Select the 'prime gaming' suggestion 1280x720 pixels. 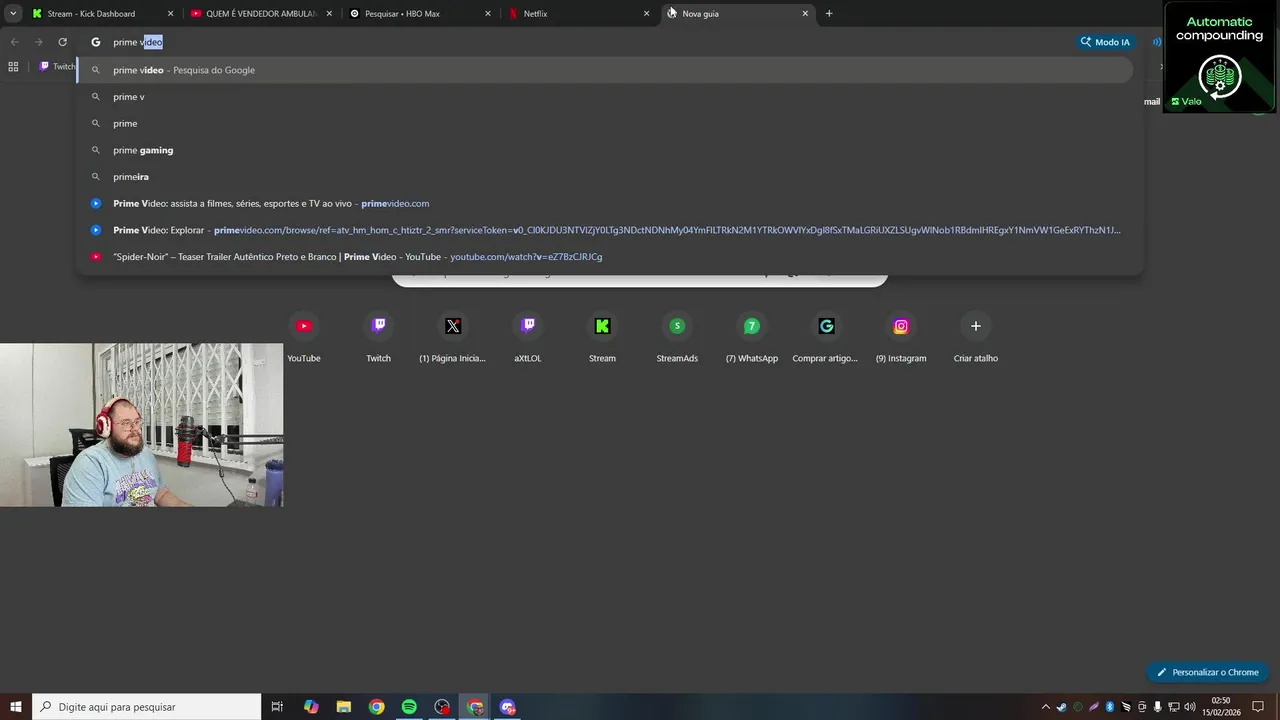pyautogui.click(x=605, y=150)
